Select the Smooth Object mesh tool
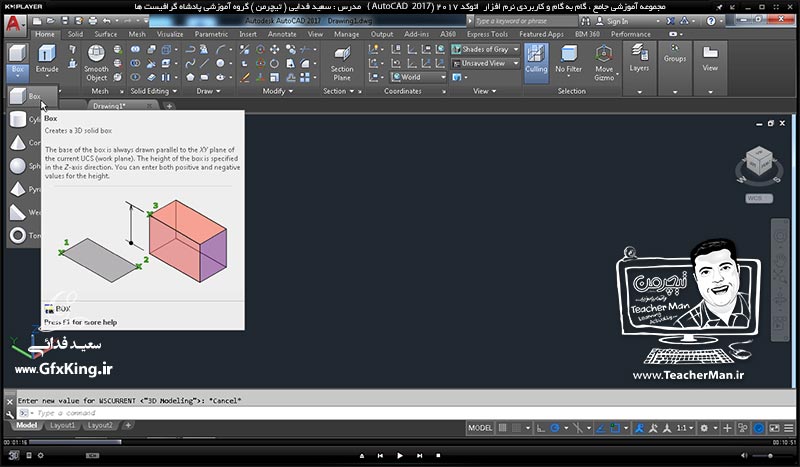 point(96,63)
